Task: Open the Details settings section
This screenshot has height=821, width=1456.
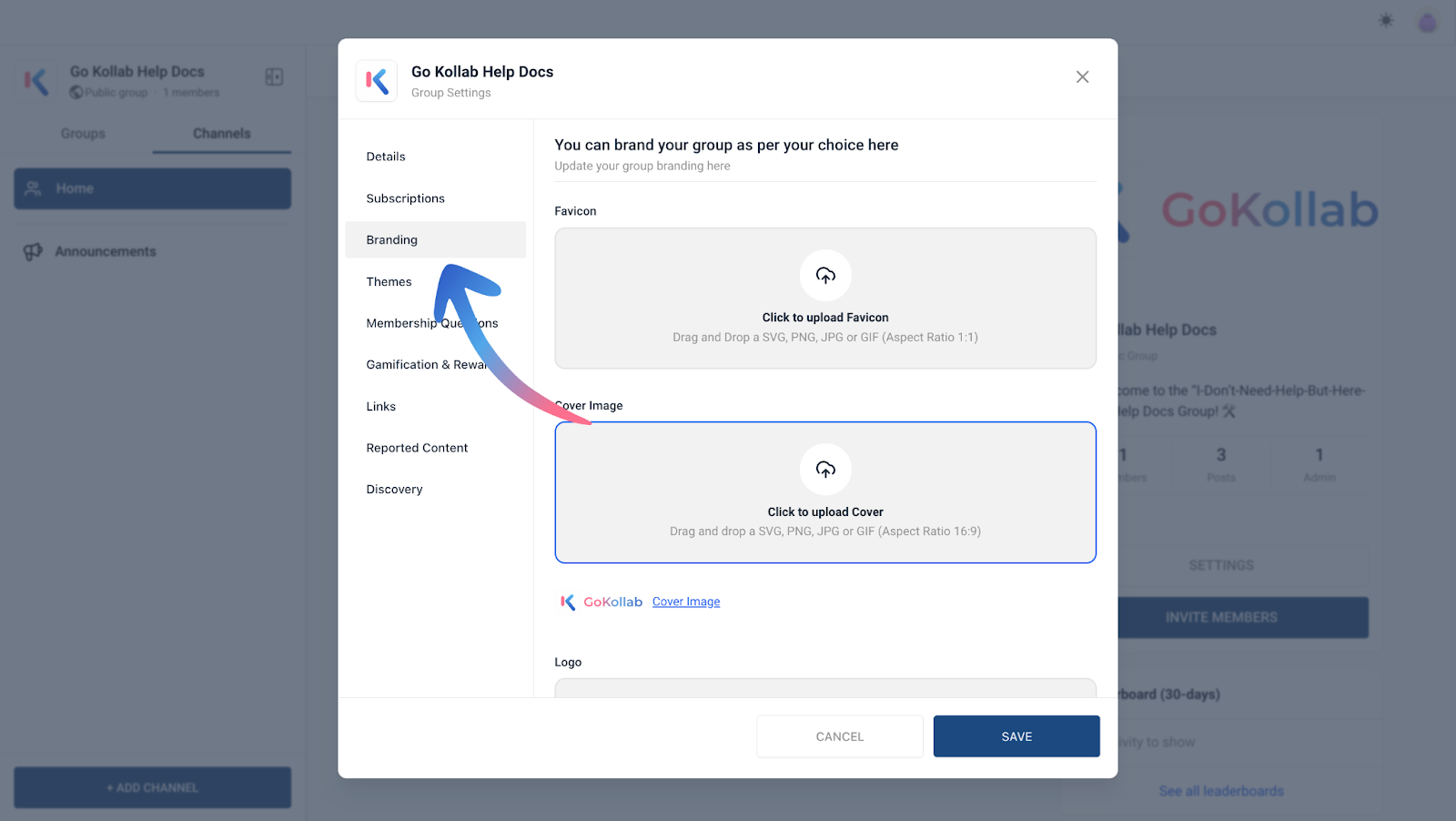Action: point(435,157)
